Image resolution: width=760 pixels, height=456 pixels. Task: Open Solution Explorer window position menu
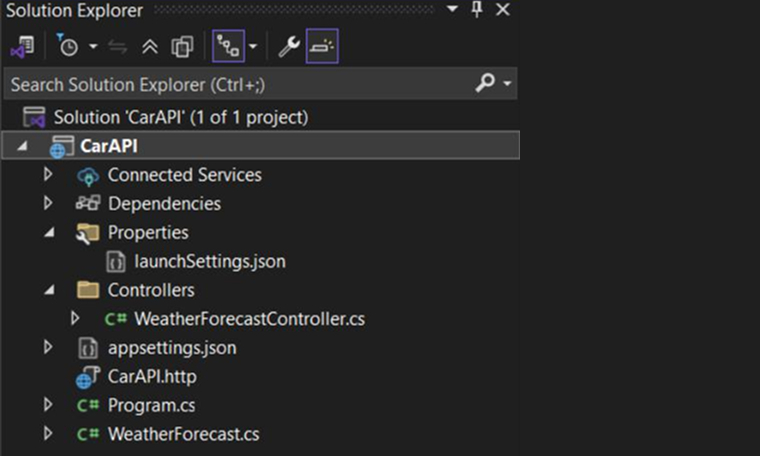point(452,9)
